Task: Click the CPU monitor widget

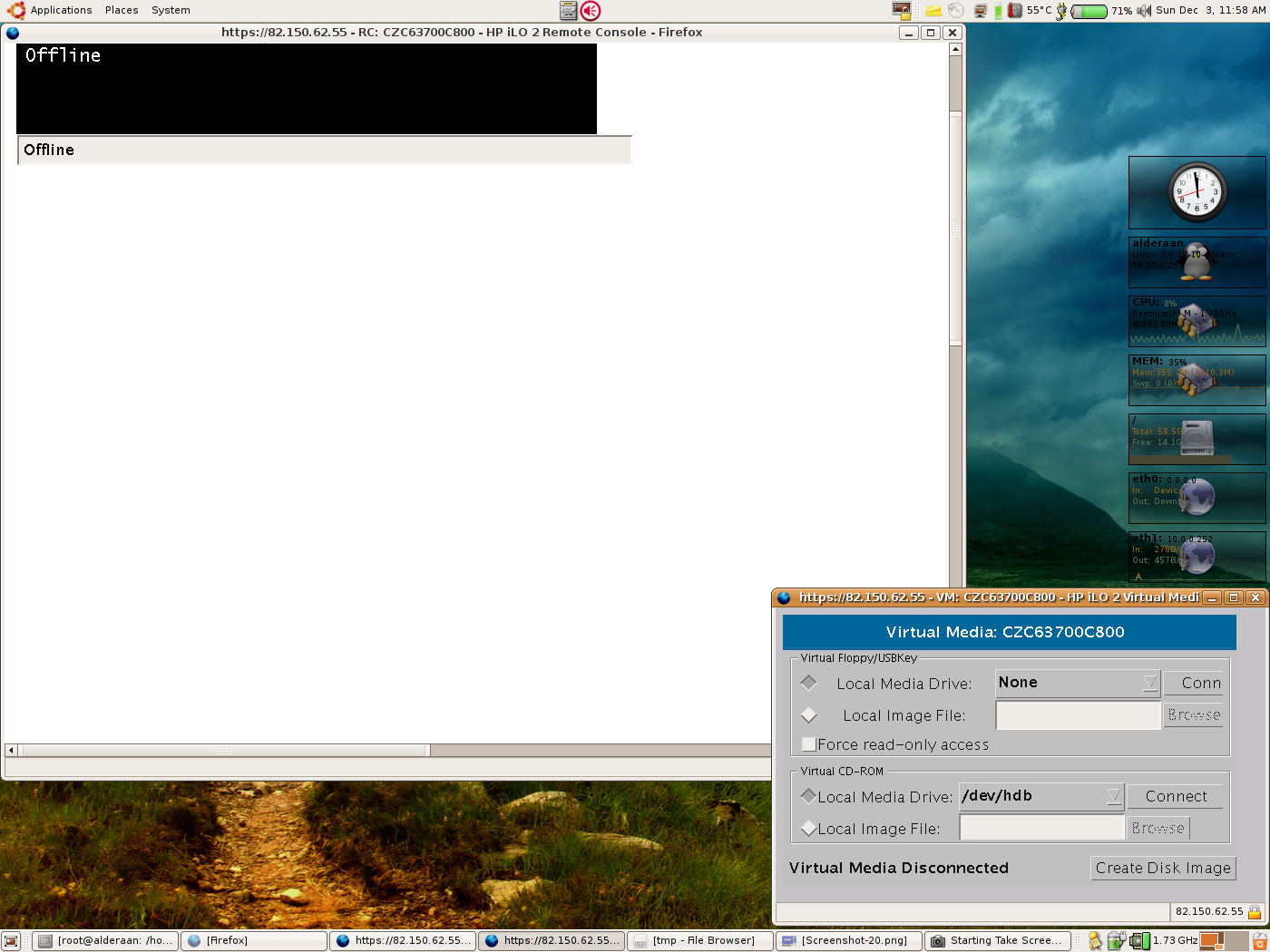Action: click(1197, 321)
